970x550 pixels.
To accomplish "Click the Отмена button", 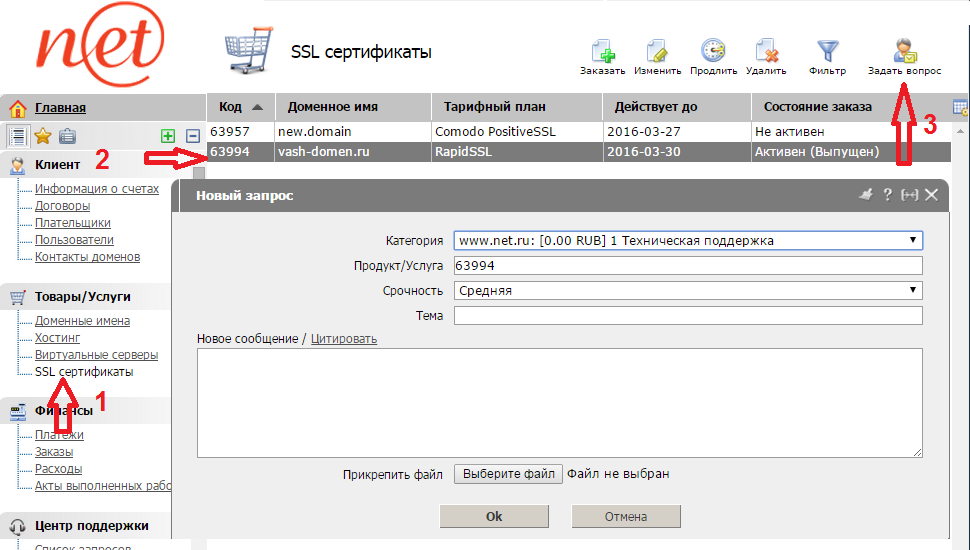I will click(x=625, y=517).
